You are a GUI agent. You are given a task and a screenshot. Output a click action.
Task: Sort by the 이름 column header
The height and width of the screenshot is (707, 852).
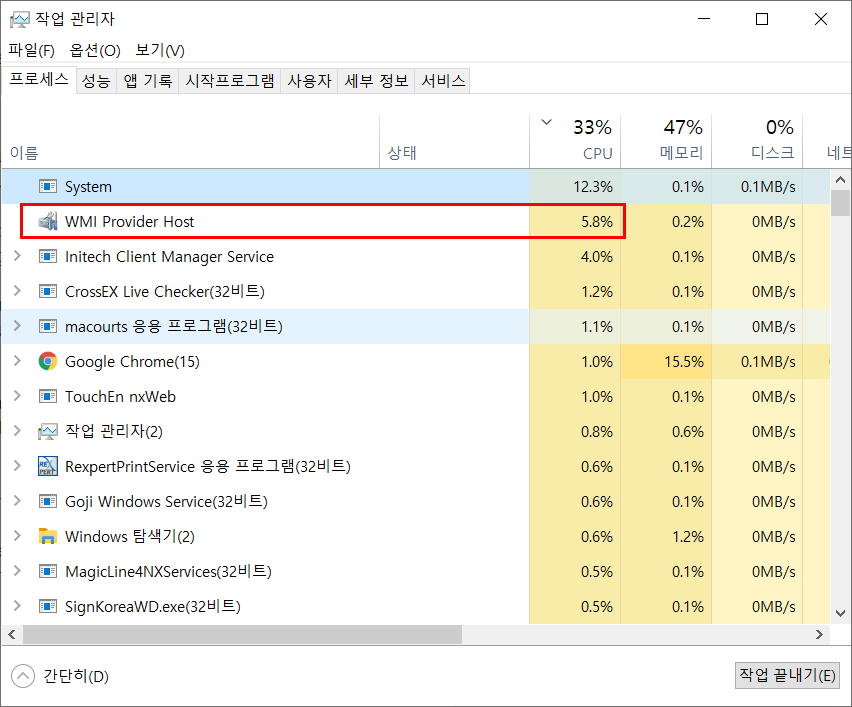pyautogui.click(x=190, y=141)
